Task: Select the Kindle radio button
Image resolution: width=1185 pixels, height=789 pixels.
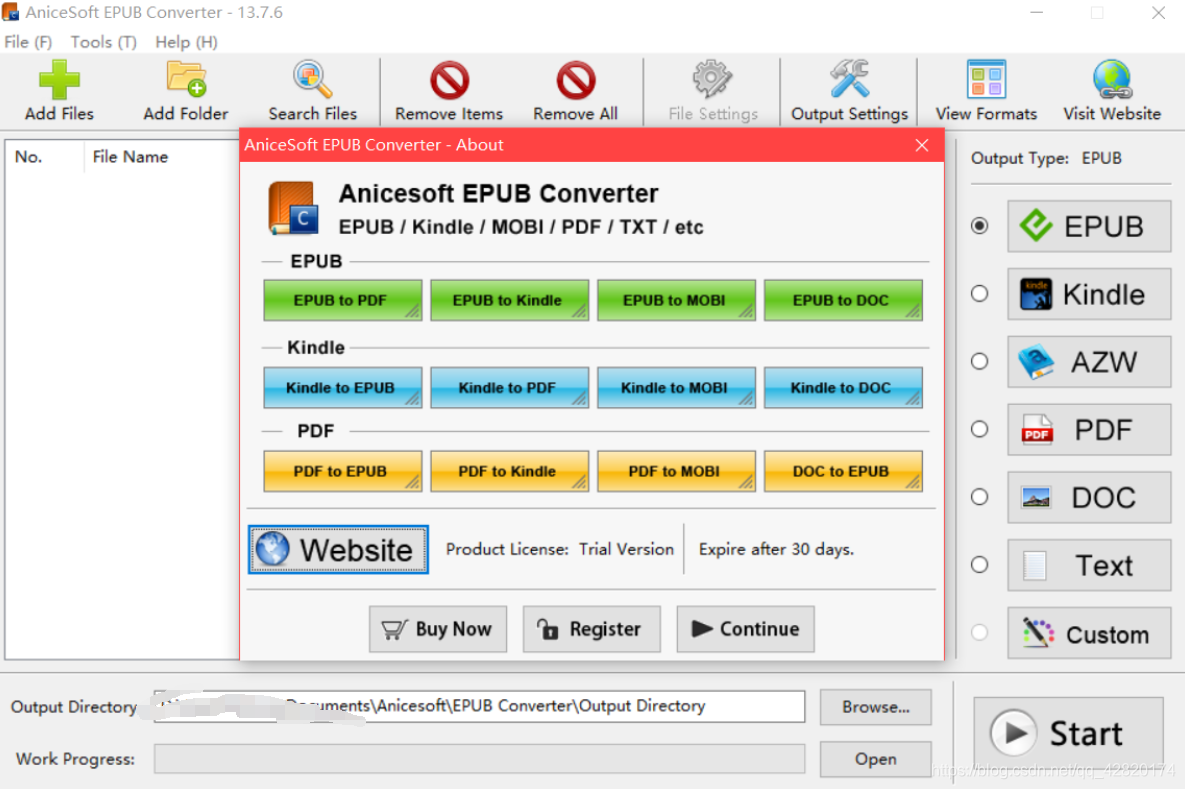Action: click(979, 294)
